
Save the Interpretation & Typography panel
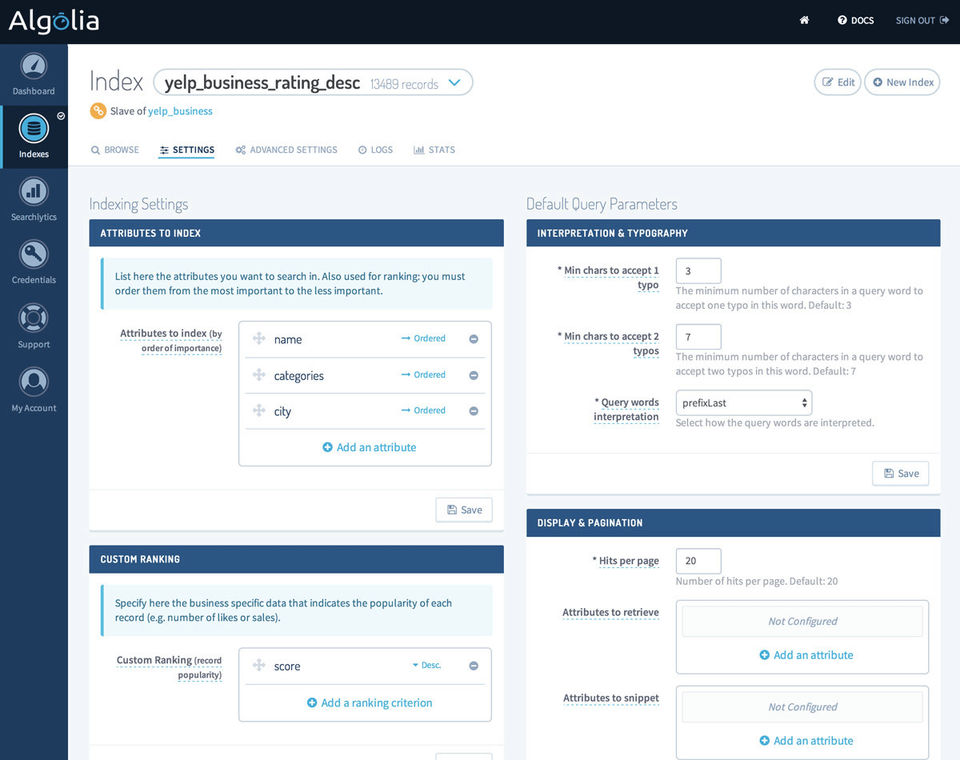[x=901, y=473]
